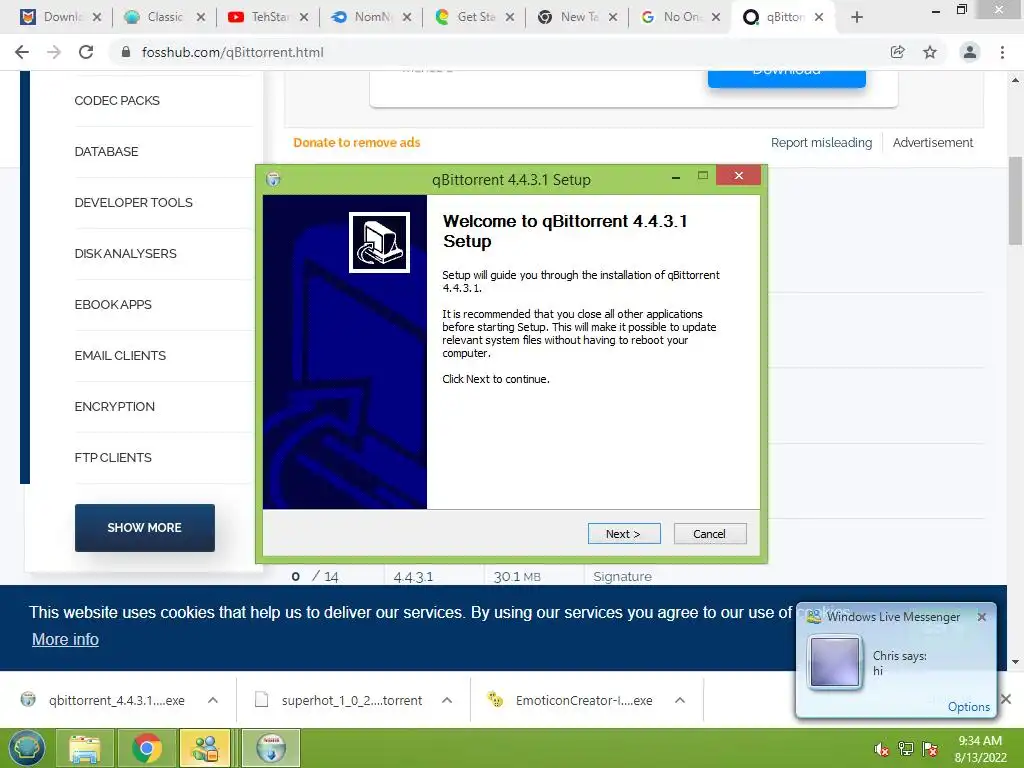Click Next in qBittorrent Setup

624,534
